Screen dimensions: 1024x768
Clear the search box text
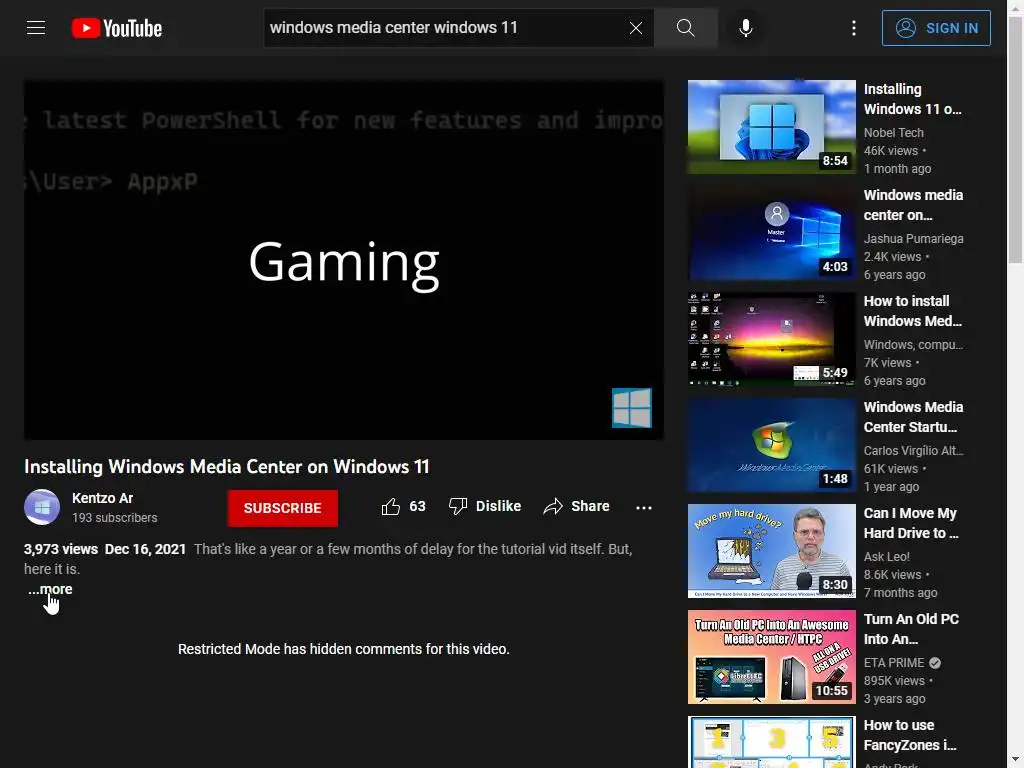(635, 28)
